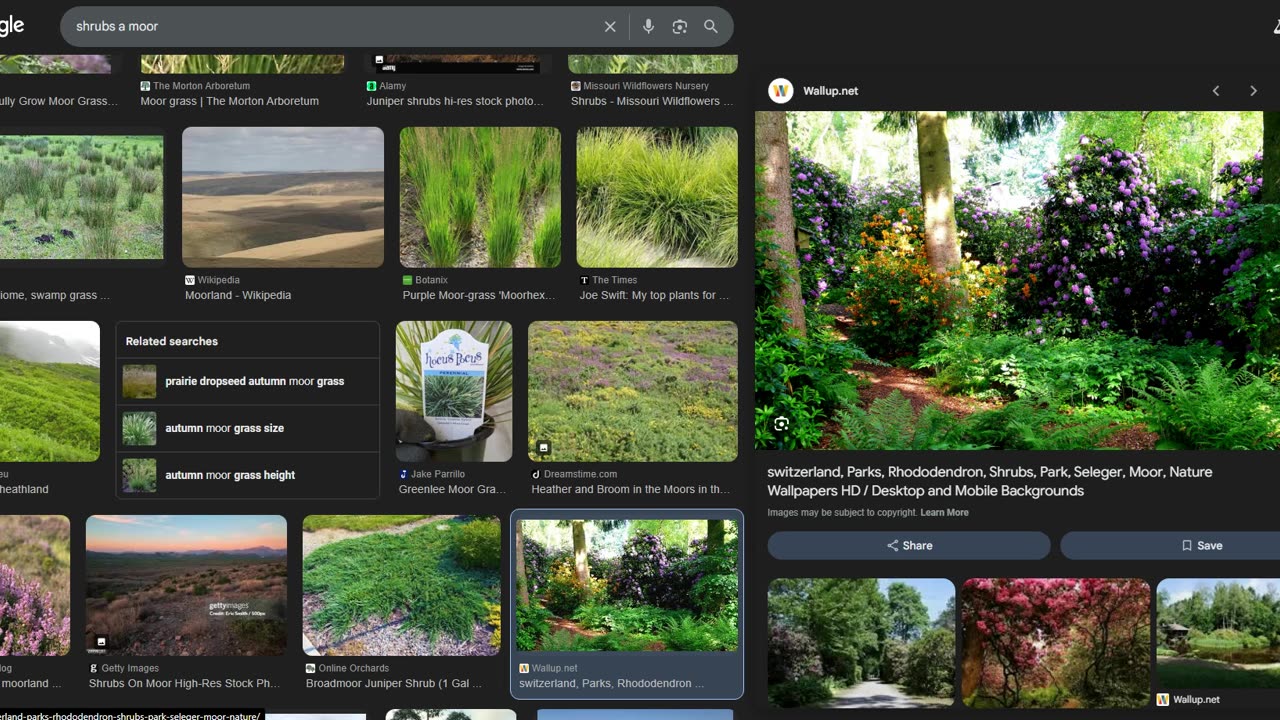Select related search 'prairie dropseed autumn moor grass'
Viewport: 1280px width, 720px height.
pyautogui.click(x=248, y=381)
